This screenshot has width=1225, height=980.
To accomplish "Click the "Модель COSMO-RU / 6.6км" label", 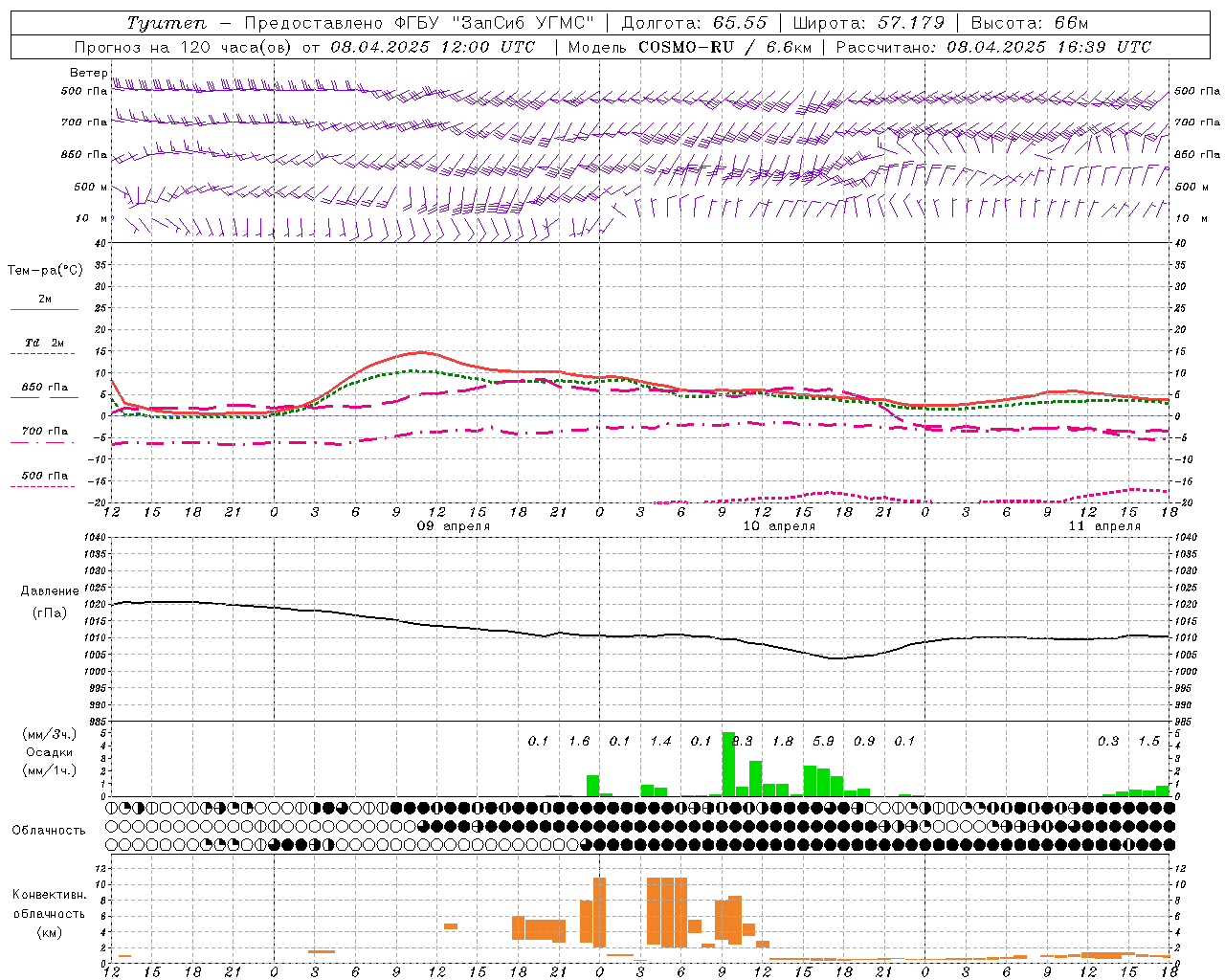I will point(690,47).
